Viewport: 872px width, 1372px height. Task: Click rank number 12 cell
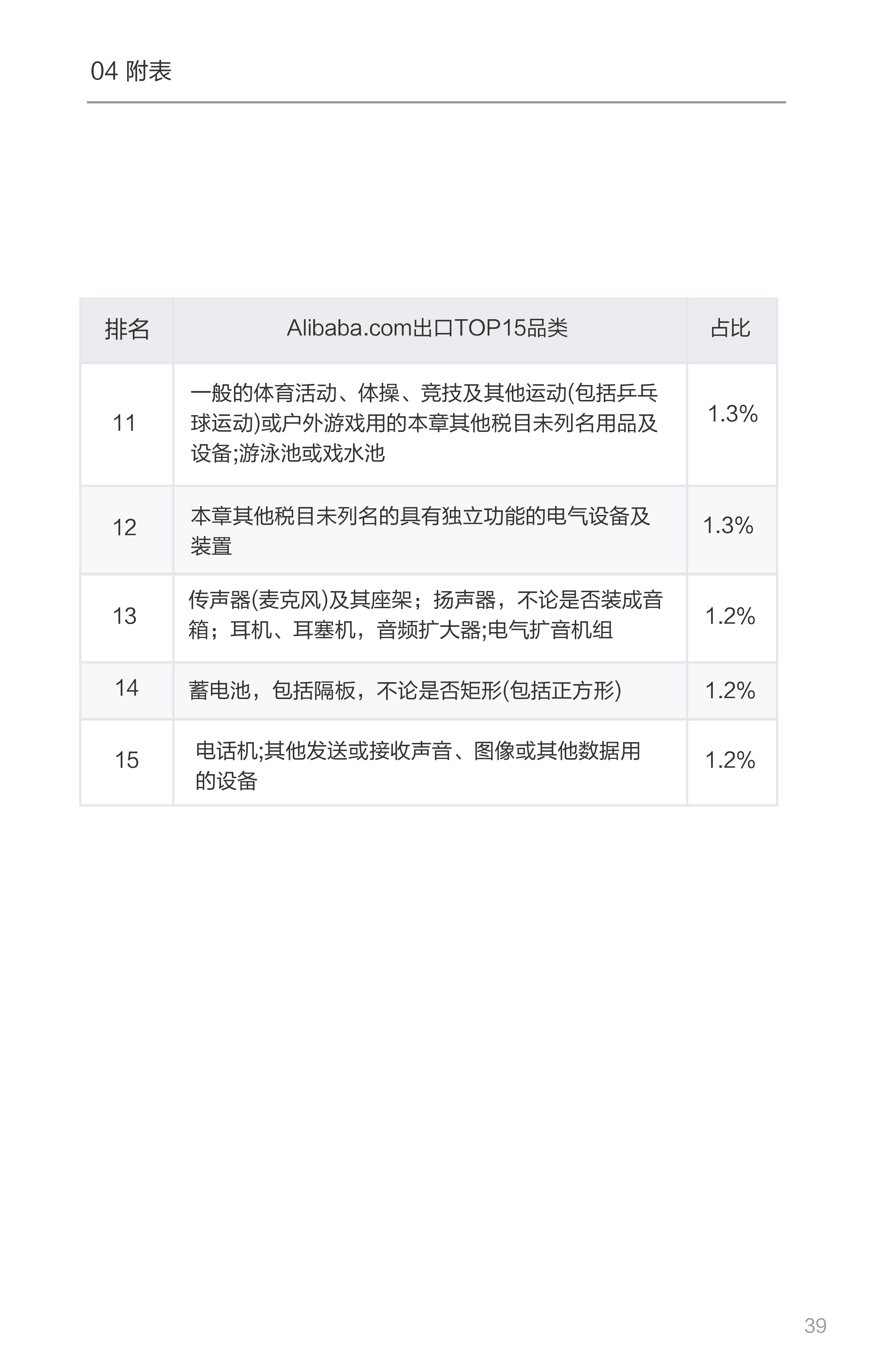click(x=124, y=528)
